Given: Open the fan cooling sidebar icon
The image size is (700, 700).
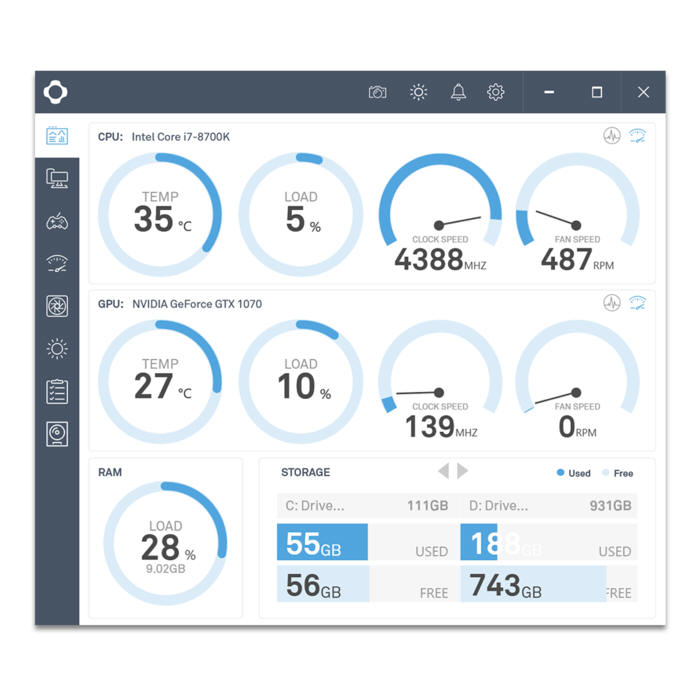Looking at the screenshot, I should 57,307.
